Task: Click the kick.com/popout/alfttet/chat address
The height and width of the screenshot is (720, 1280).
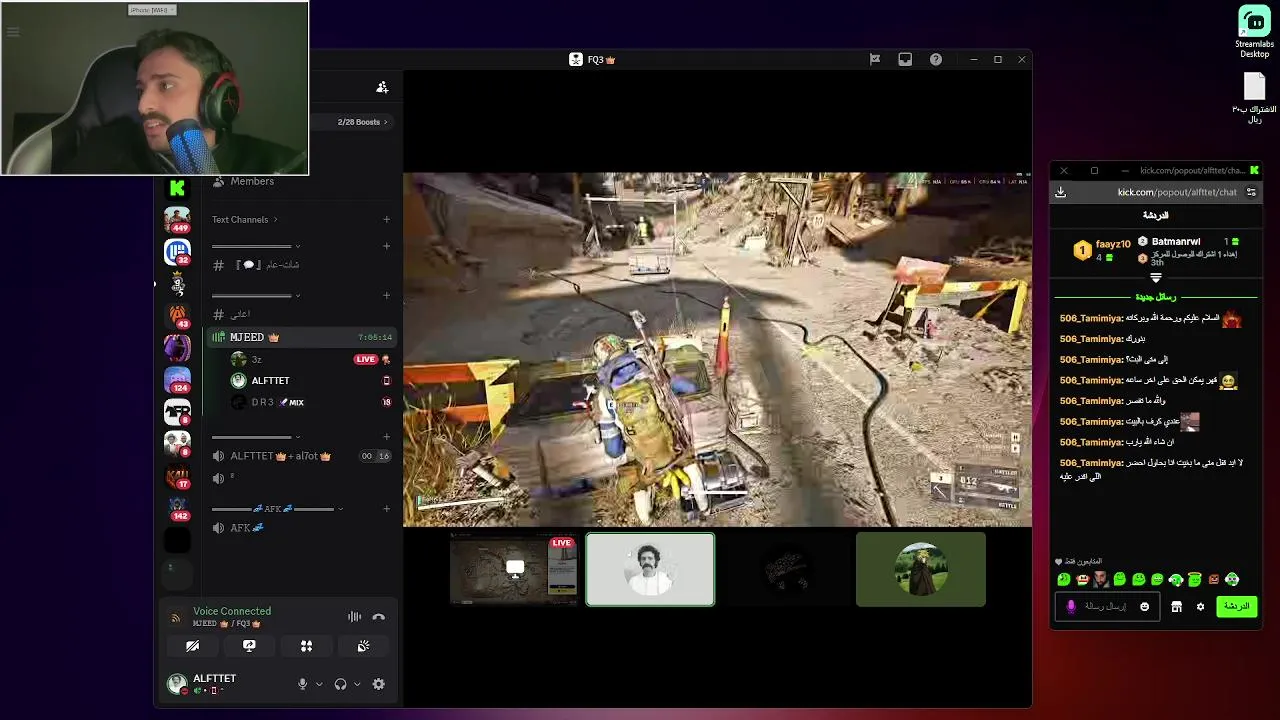Action: pos(1177,192)
